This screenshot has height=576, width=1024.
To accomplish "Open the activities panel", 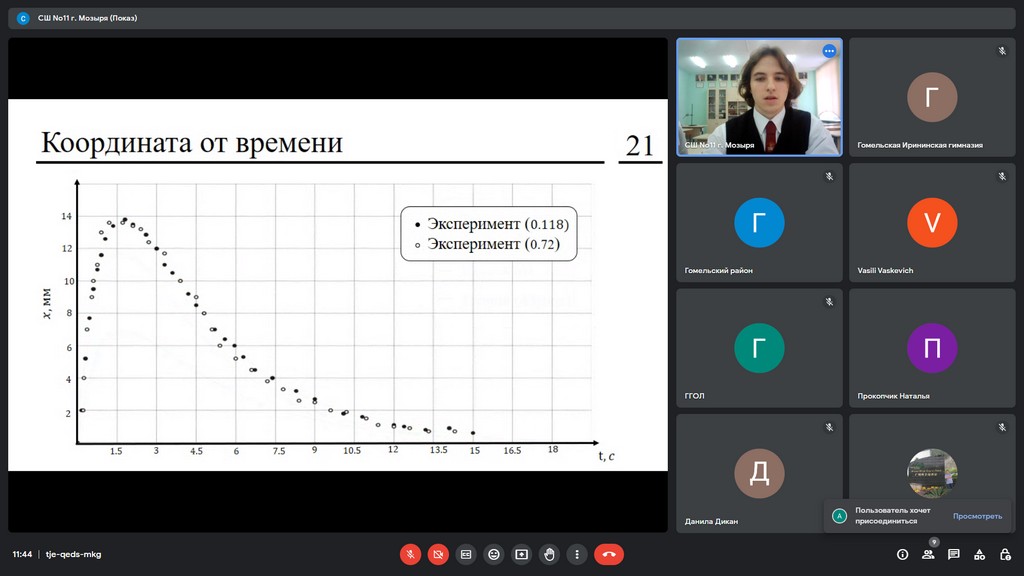I will tap(980, 554).
